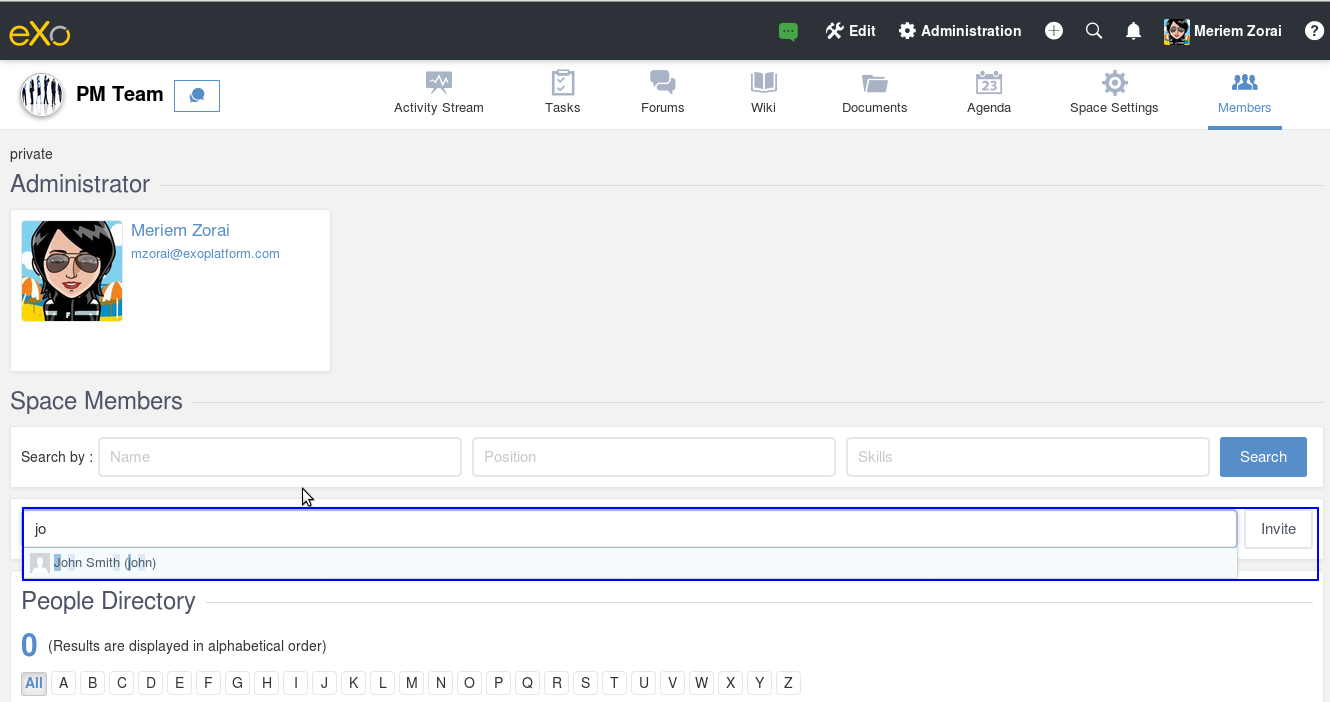
Task: Click the mzorai@exoplatform.com email
Action: pos(205,254)
